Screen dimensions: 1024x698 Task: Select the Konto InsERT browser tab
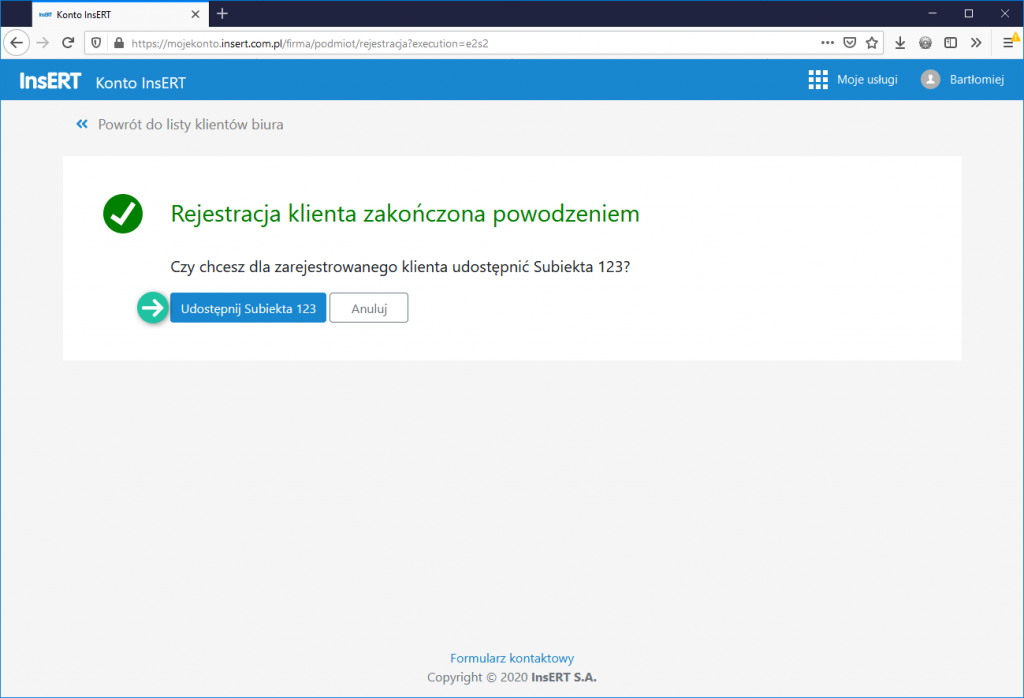(120, 14)
